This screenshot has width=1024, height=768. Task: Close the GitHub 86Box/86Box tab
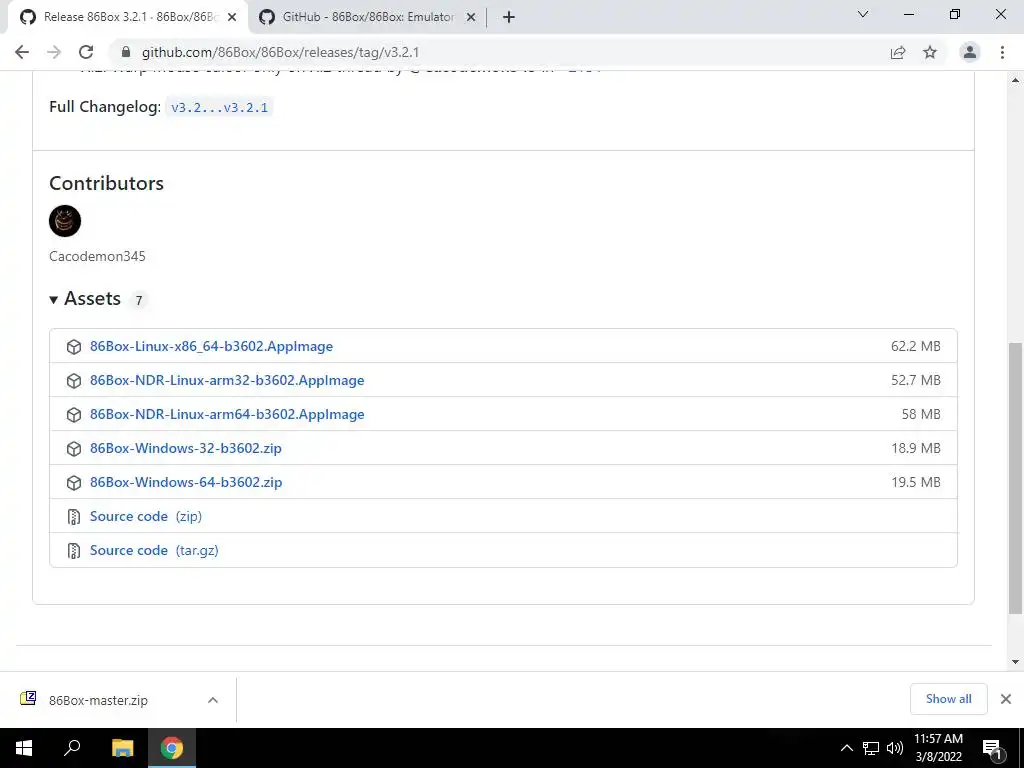471,18
